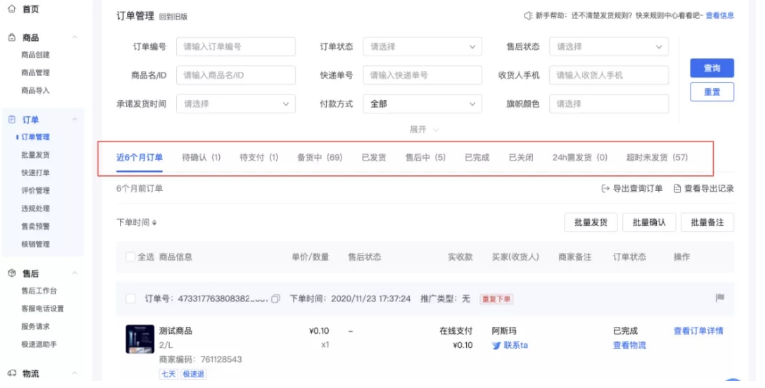Image resolution: width=765 pixels, height=388 pixels.
Task: Click the 首页 home icon
Action: point(12,9)
